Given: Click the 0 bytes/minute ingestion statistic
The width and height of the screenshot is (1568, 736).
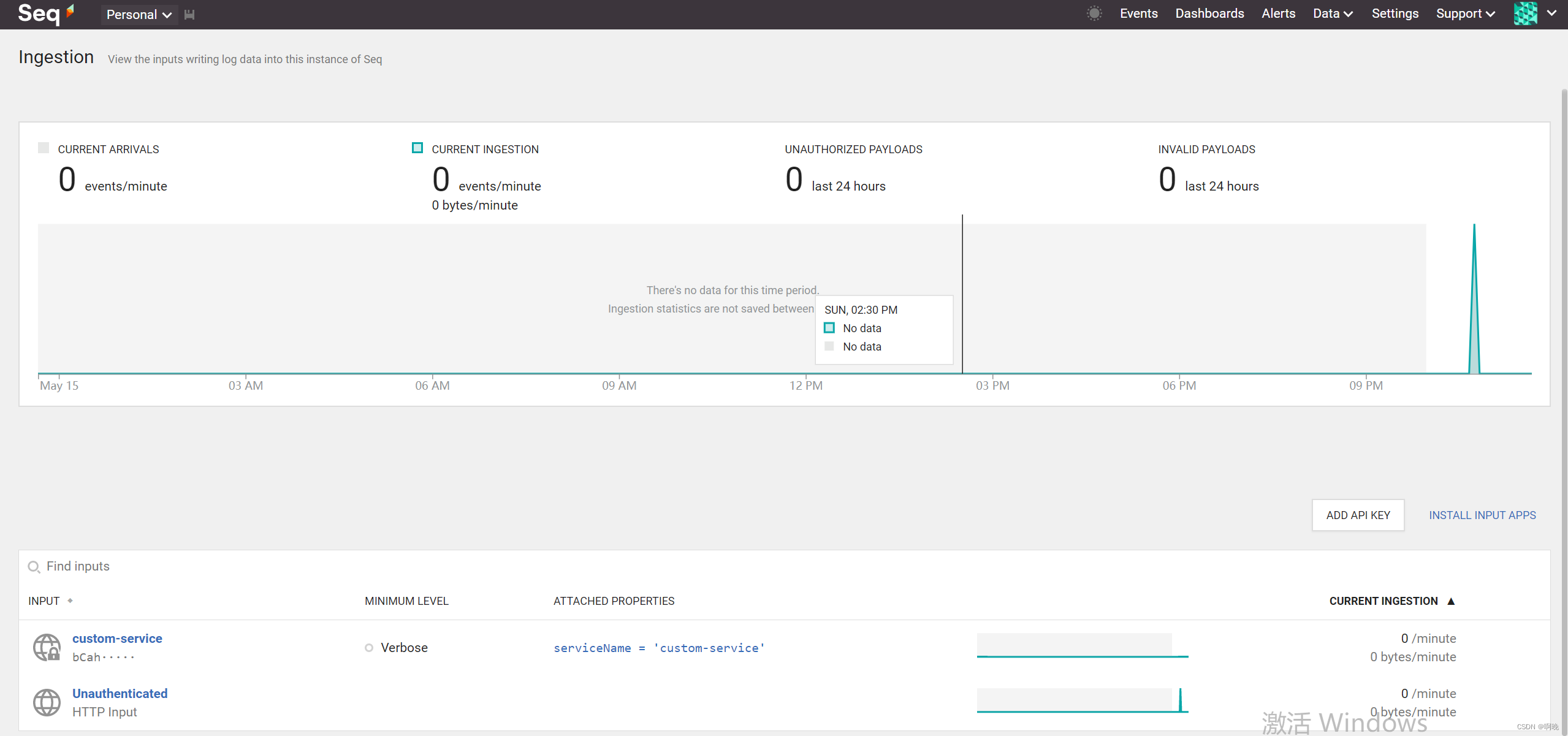Looking at the screenshot, I should point(474,205).
